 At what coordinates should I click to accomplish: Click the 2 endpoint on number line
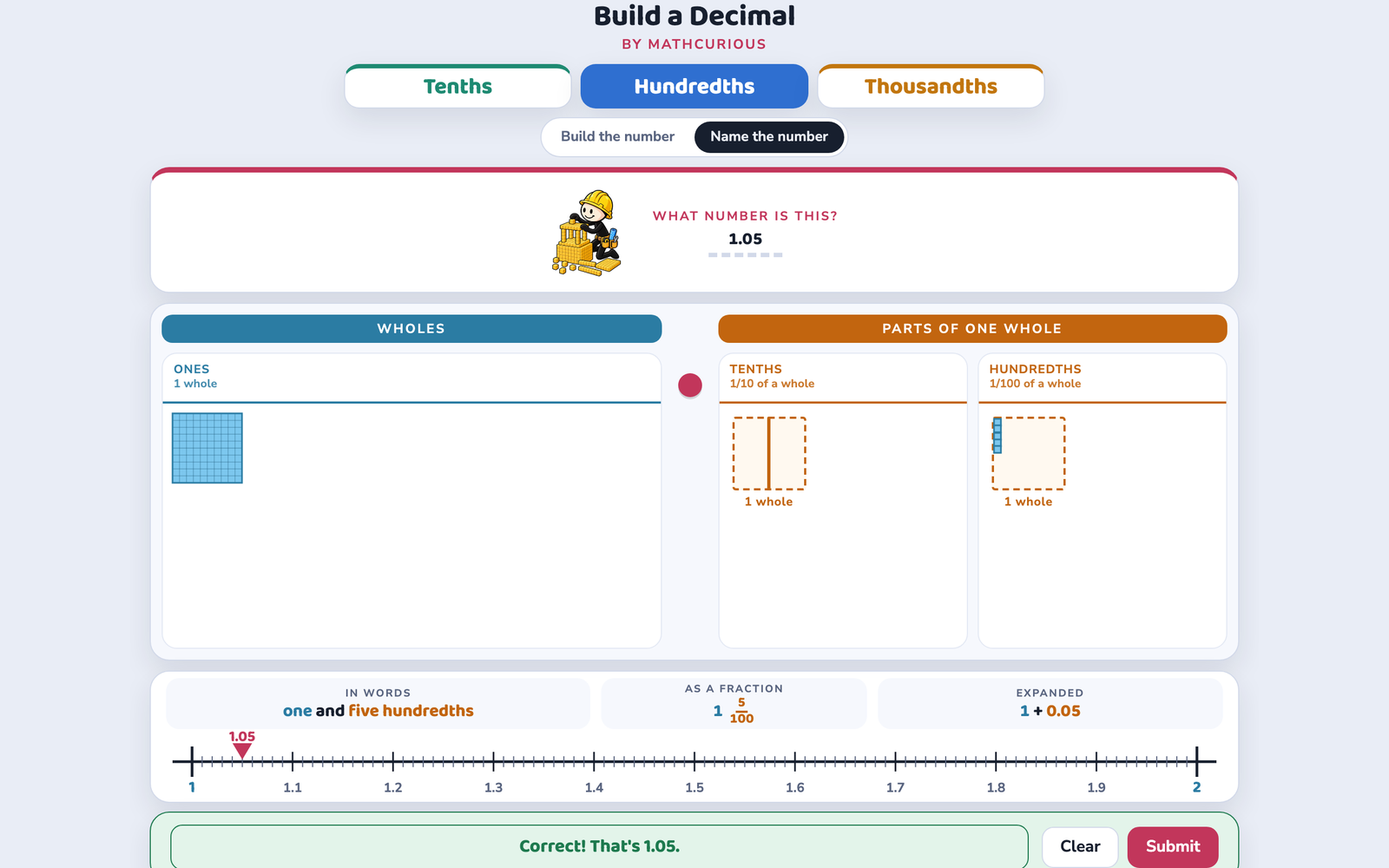[x=1196, y=762]
